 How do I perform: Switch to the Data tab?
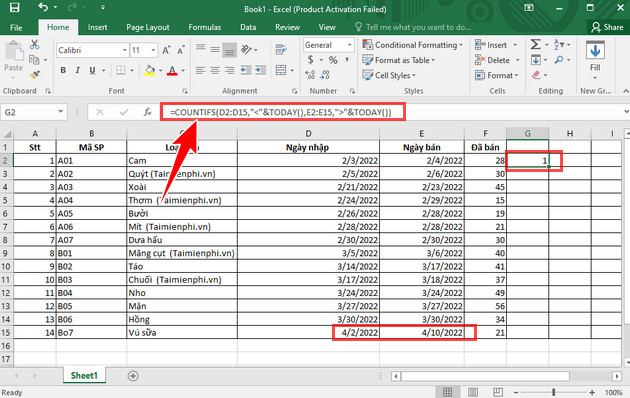(x=248, y=27)
